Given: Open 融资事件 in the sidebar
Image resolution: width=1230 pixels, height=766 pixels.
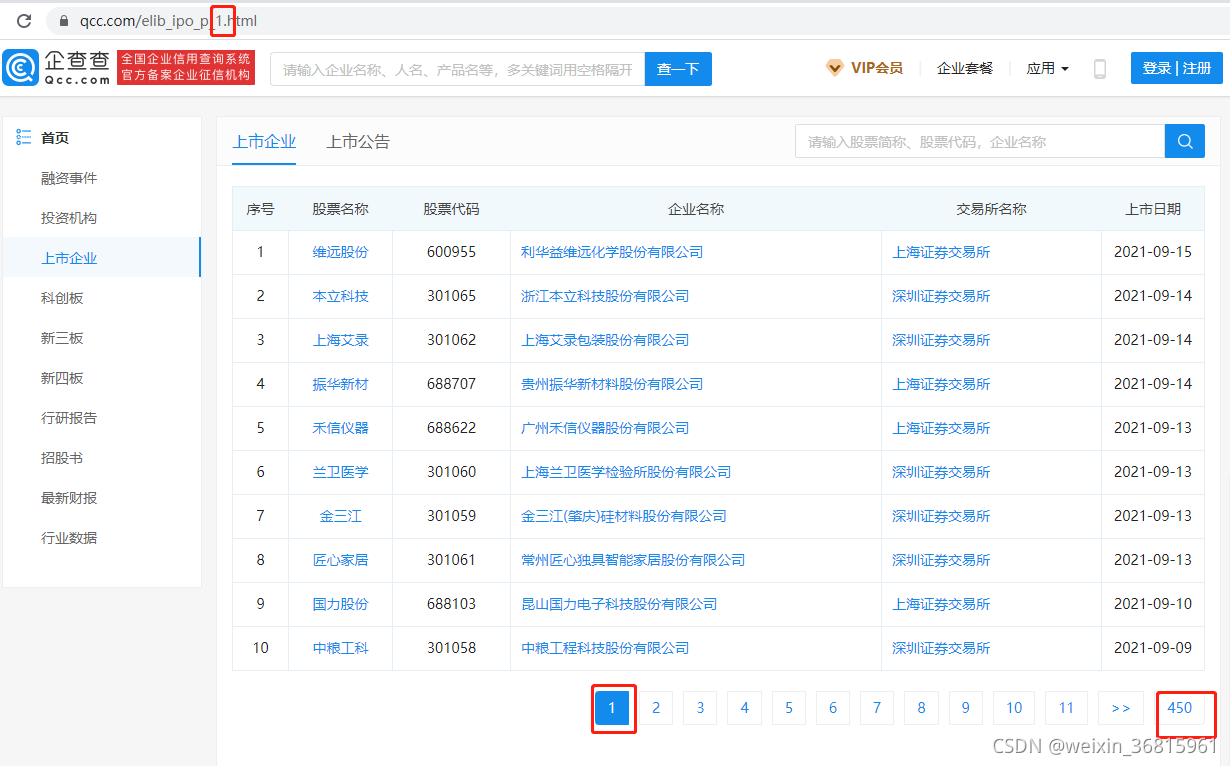Looking at the screenshot, I should tap(69, 178).
